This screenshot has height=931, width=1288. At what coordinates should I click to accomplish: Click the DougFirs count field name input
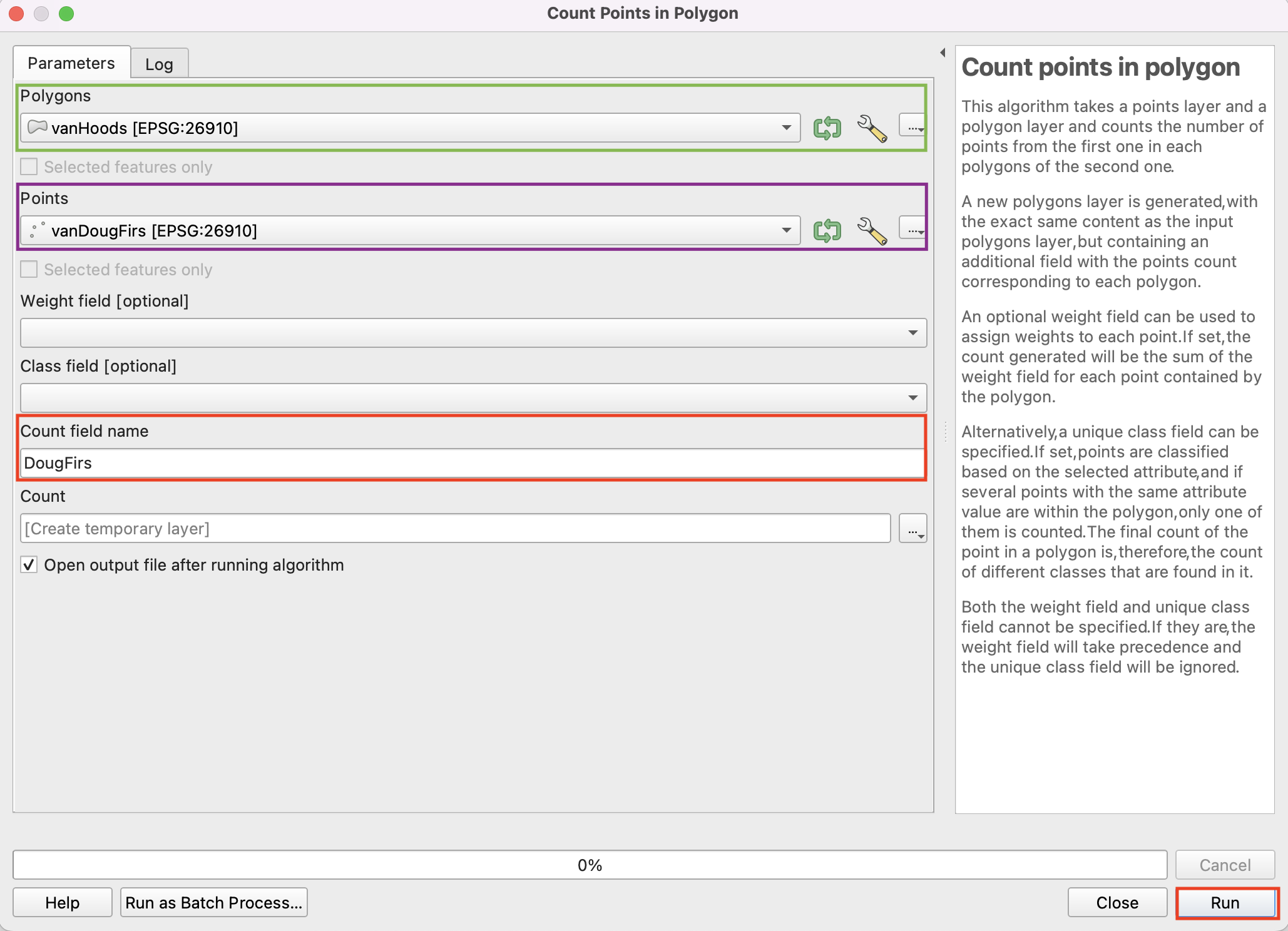pyautogui.click(x=473, y=464)
